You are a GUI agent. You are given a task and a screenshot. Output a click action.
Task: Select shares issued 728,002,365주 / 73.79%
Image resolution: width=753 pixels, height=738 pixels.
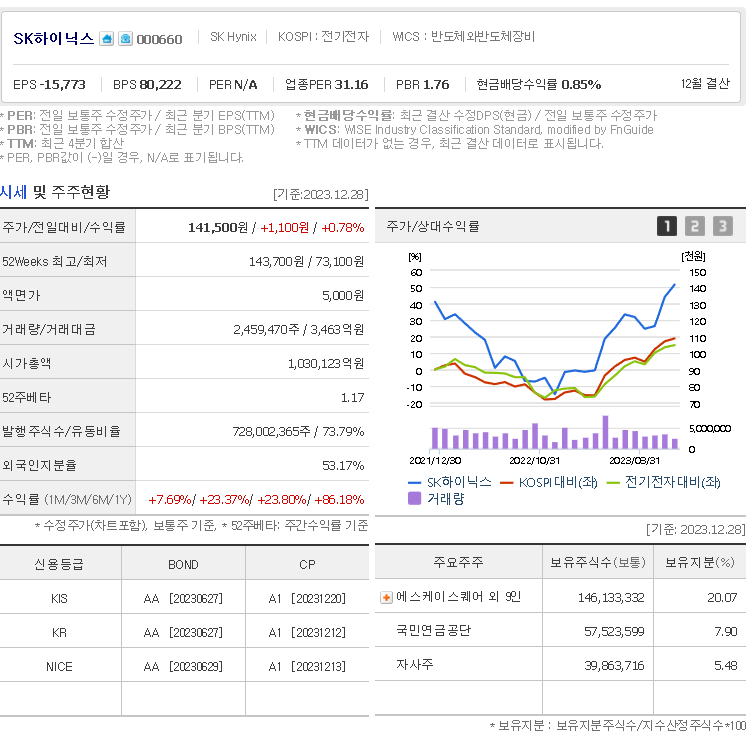coord(298,431)
